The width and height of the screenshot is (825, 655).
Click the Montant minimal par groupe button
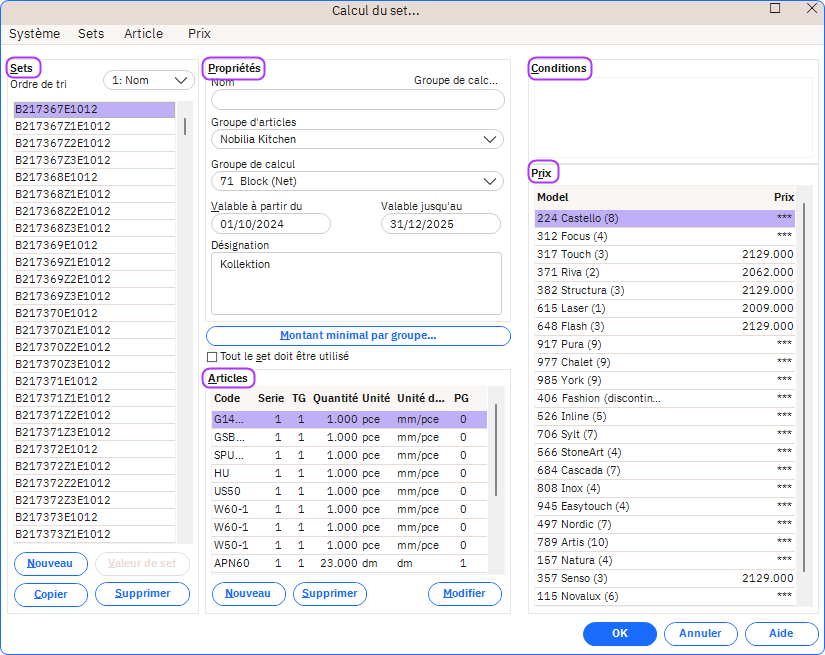[x=358, y=336]
